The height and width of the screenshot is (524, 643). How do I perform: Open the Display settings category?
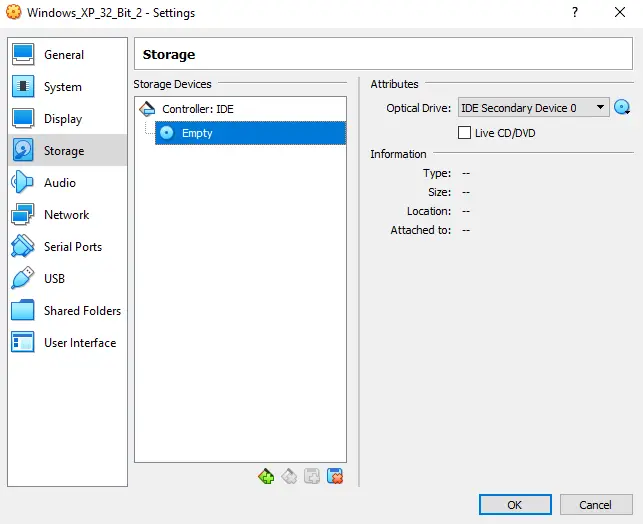coord(67,118)
